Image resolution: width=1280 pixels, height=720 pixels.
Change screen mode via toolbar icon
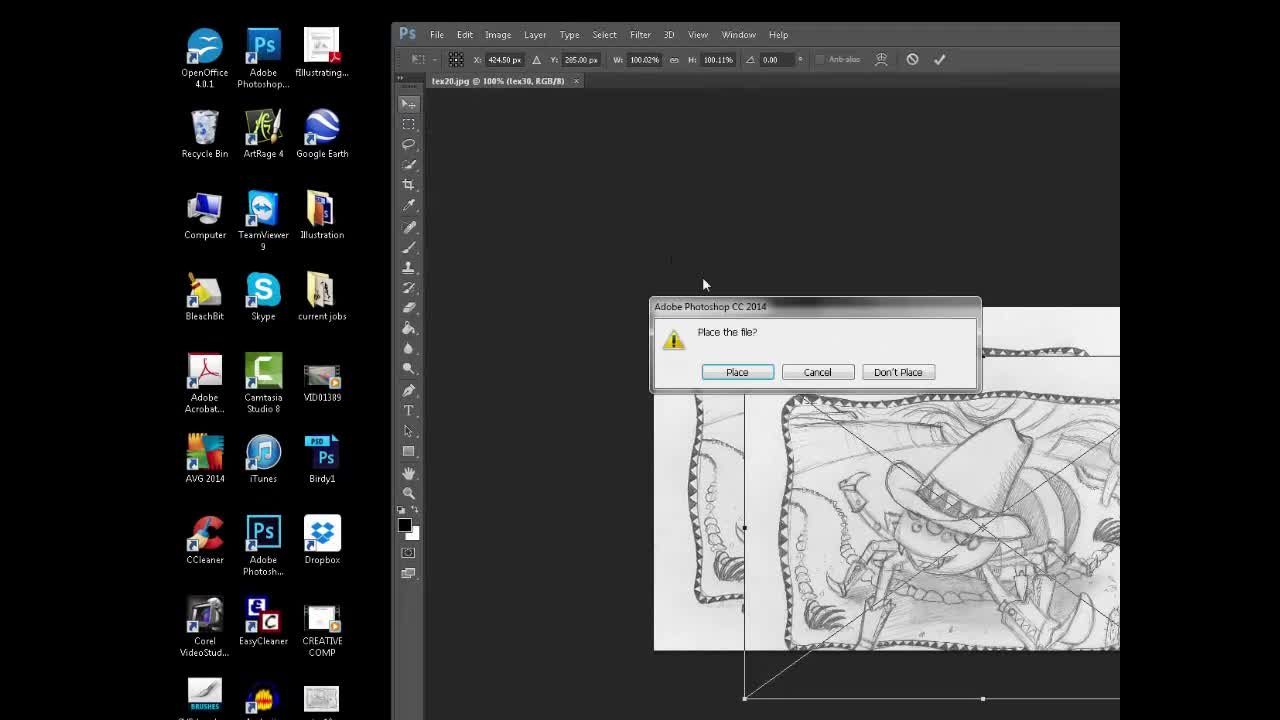pos(408,573)
